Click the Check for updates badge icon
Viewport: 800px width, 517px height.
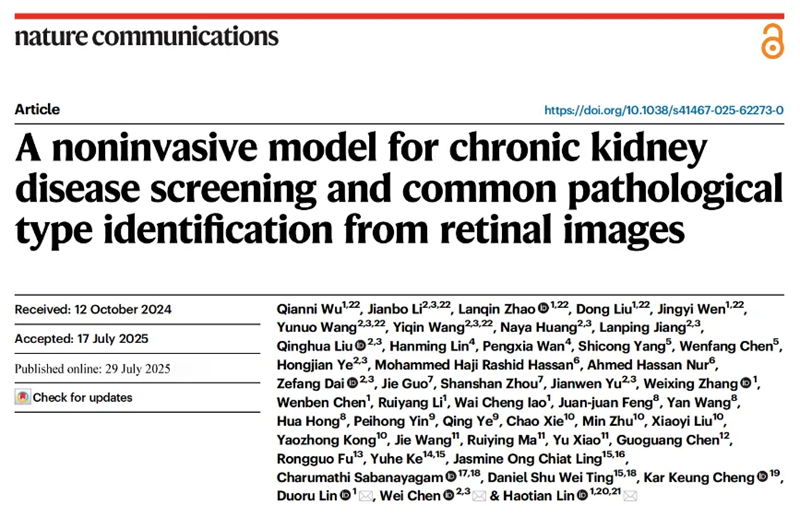pyautogui.click(x=23, y=397)
